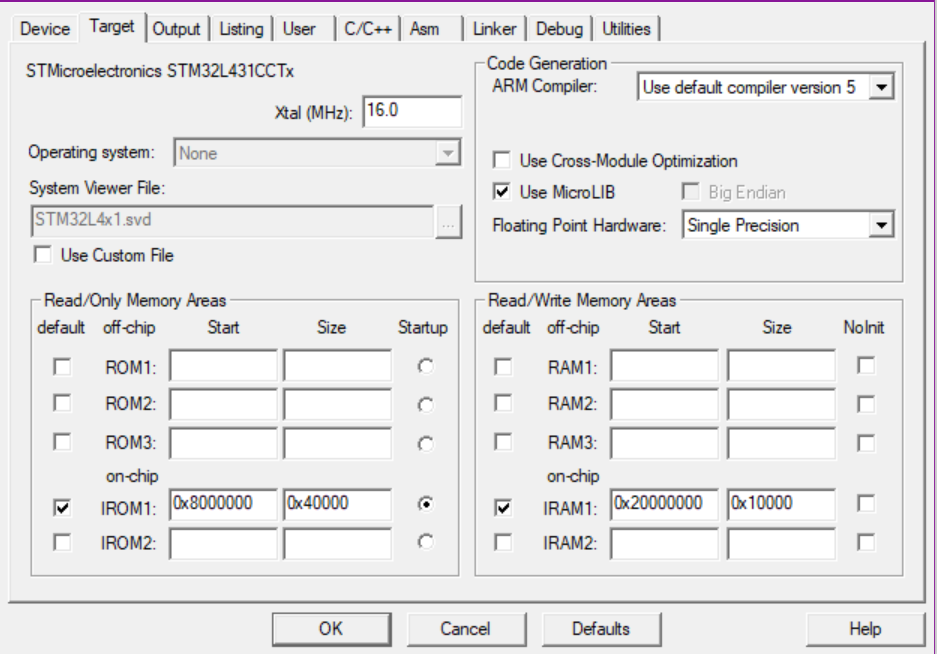Uncheck the IRAM1 default checkbox
Viewport: 937px width, 654px height.
(x=503, y=508)
